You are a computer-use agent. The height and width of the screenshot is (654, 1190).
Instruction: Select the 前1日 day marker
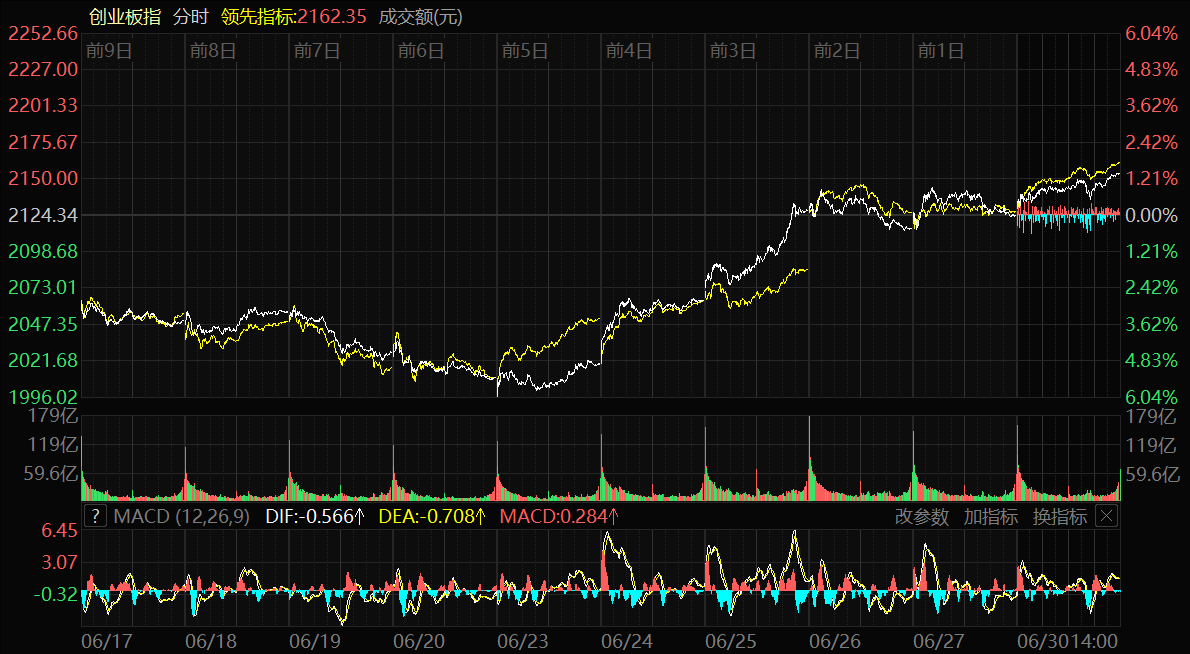[941, 50]
